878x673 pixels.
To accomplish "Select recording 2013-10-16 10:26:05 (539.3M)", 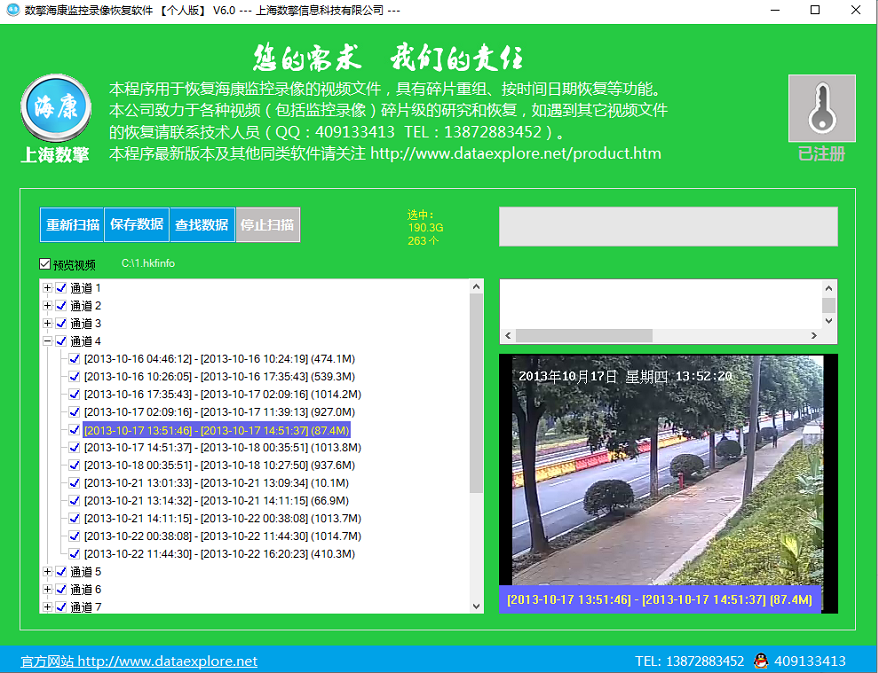I will (x=220, y=377).
